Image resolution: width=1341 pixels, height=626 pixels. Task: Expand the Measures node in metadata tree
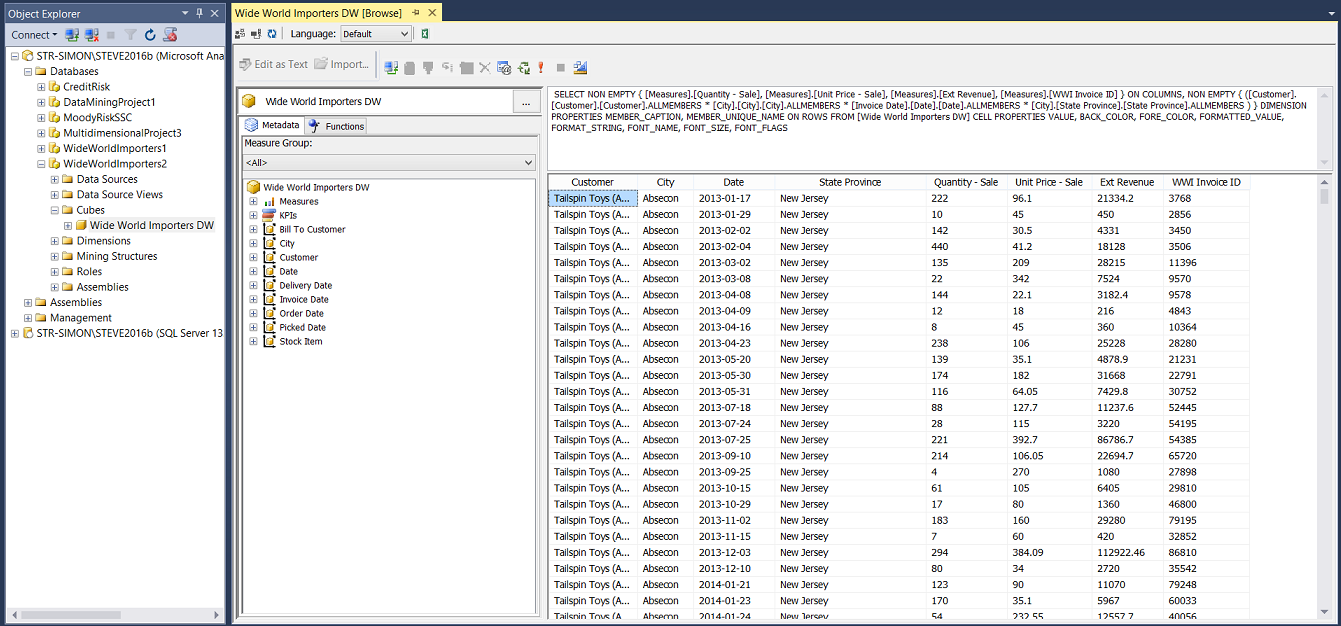click(x=254, y=202)
